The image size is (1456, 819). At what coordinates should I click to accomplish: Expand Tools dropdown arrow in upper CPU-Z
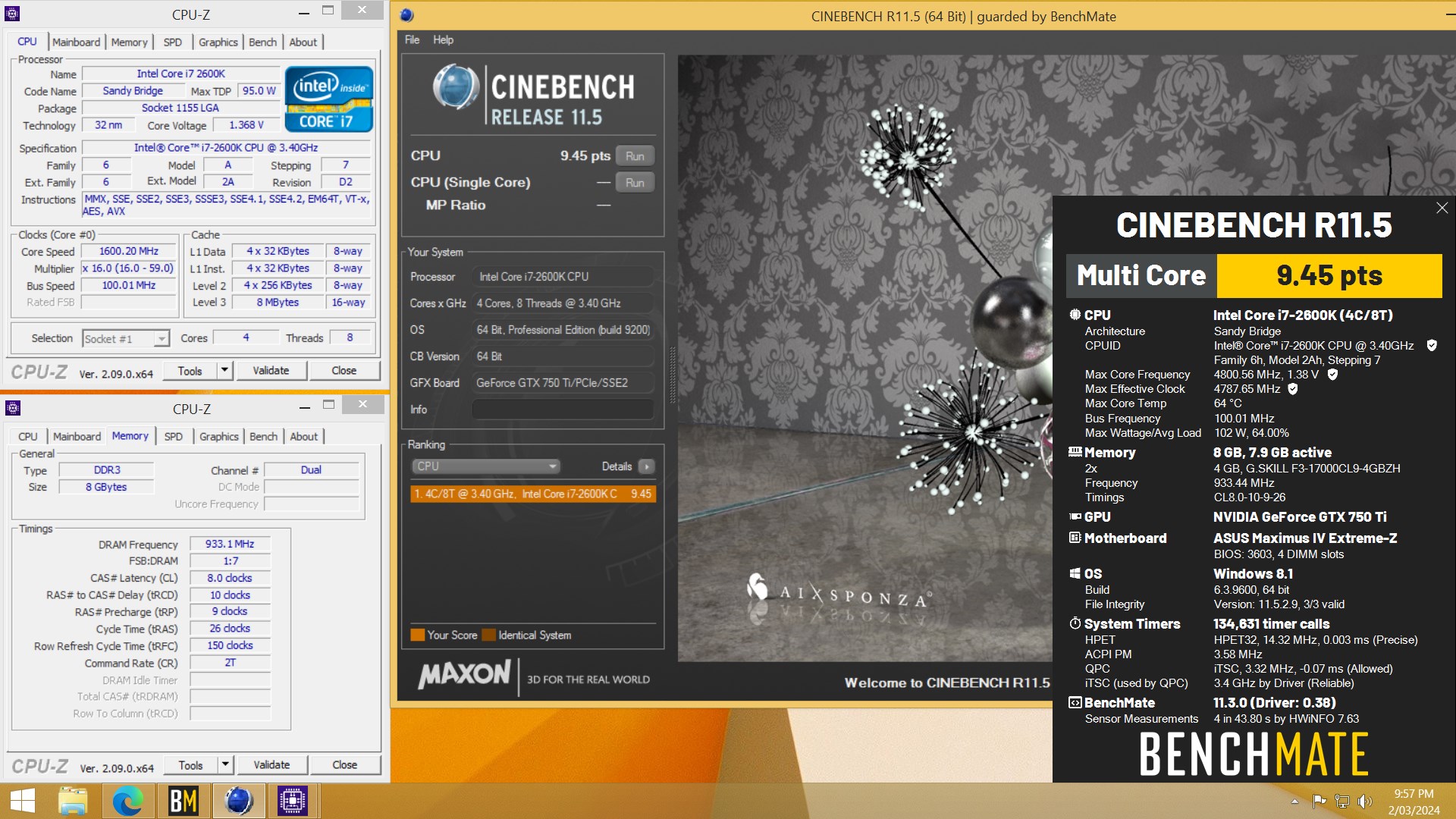[x=224, y=371]
